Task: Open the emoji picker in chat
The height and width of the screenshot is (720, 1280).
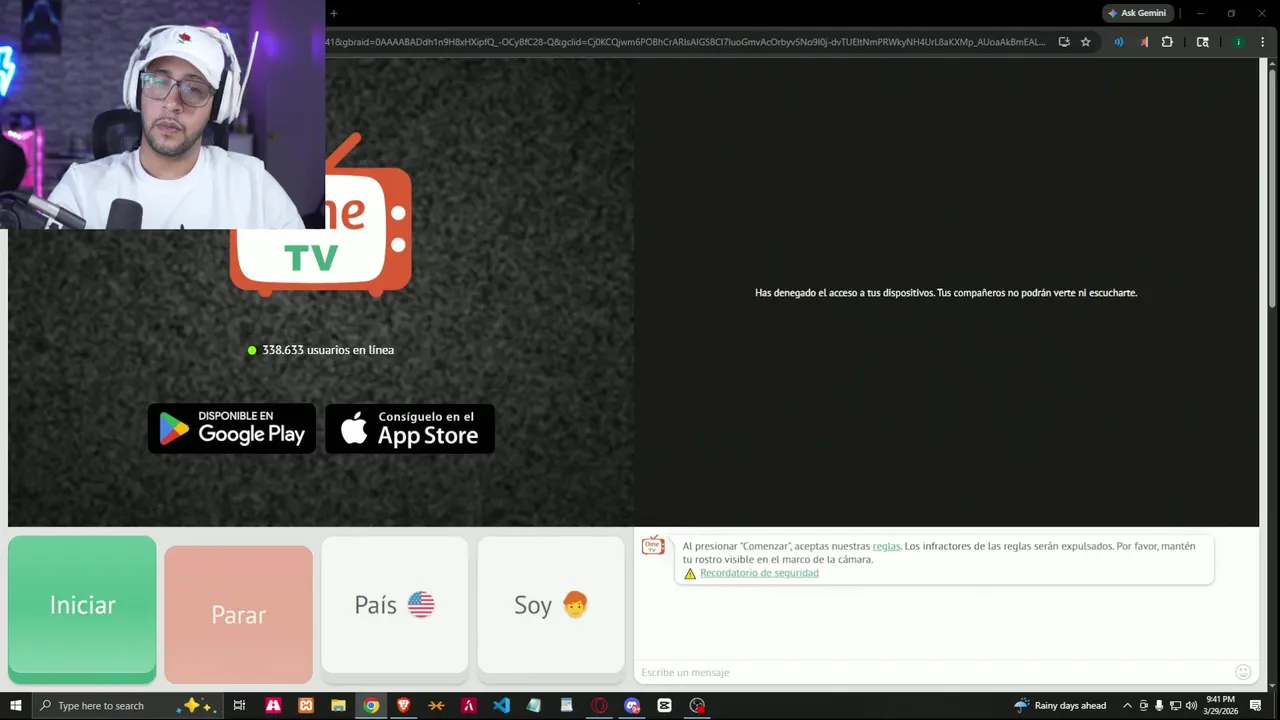Action: tap(1243, 672)
